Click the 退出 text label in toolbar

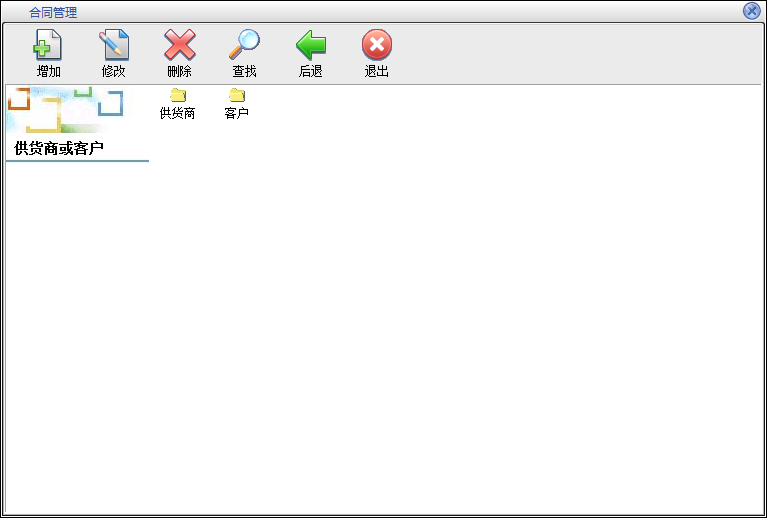point(376,72)
